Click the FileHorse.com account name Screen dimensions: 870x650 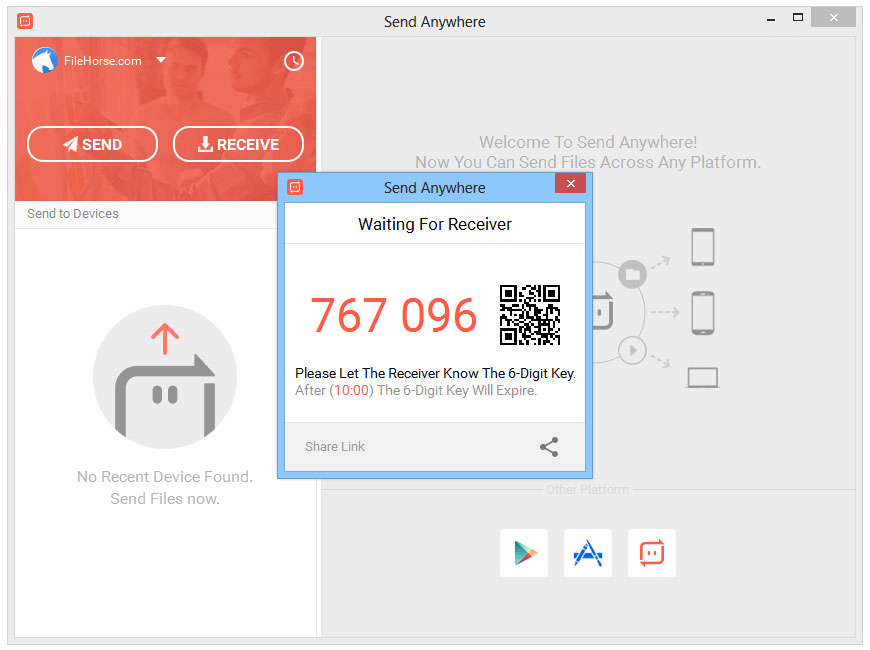pos(102,61)
